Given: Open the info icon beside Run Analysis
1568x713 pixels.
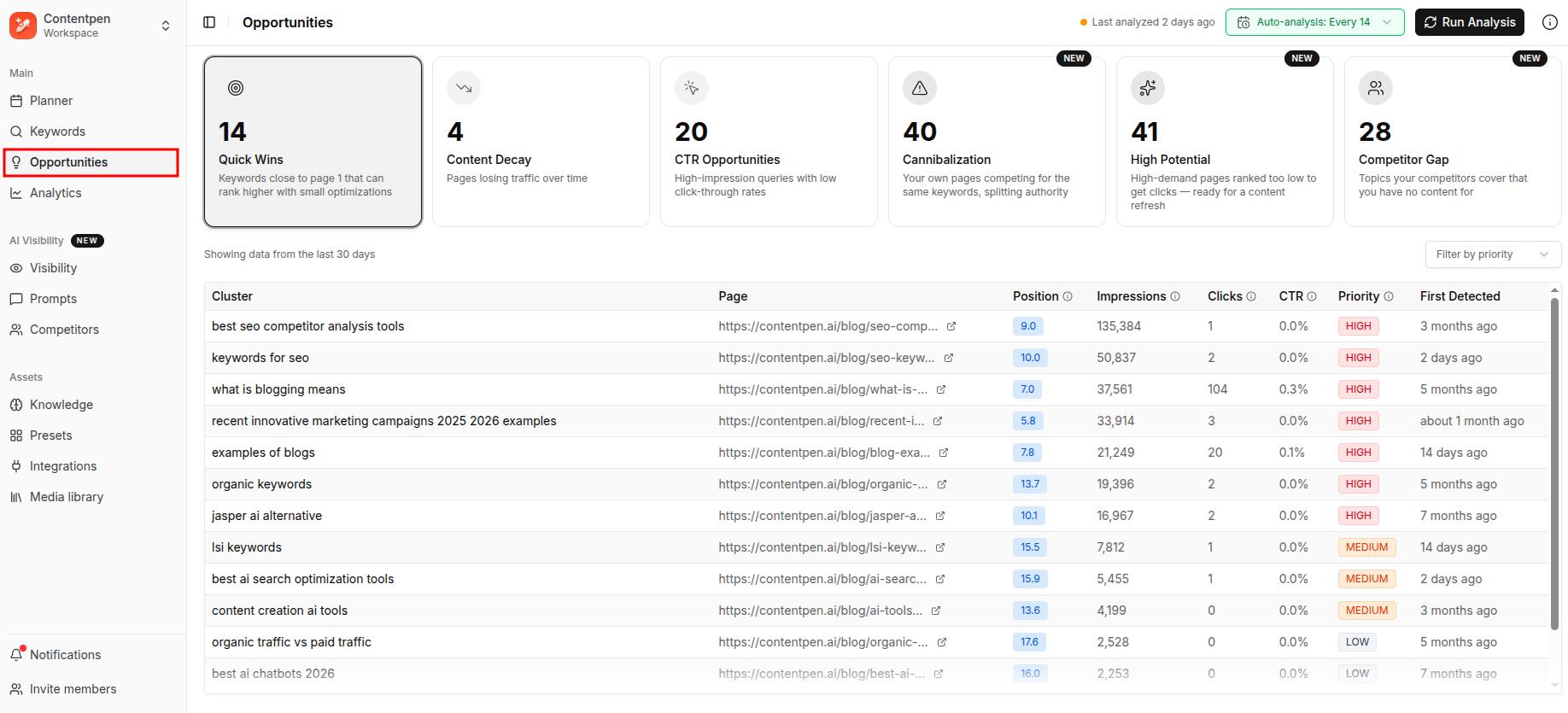Looking at the screenshot, I should 1549,22.
